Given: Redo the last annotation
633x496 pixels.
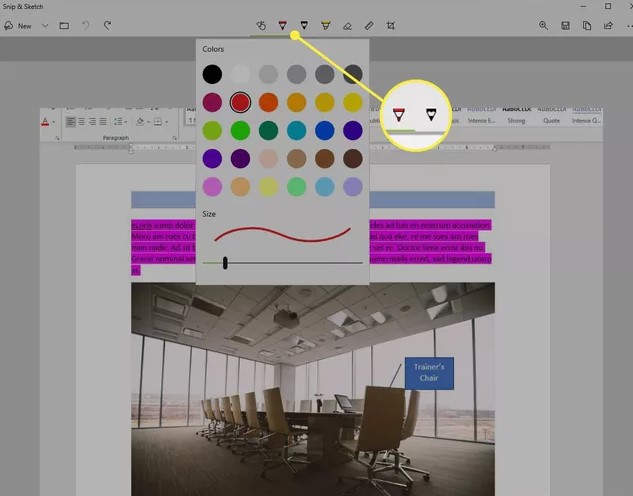Looking at the screenshot, I should coord(107,25).
